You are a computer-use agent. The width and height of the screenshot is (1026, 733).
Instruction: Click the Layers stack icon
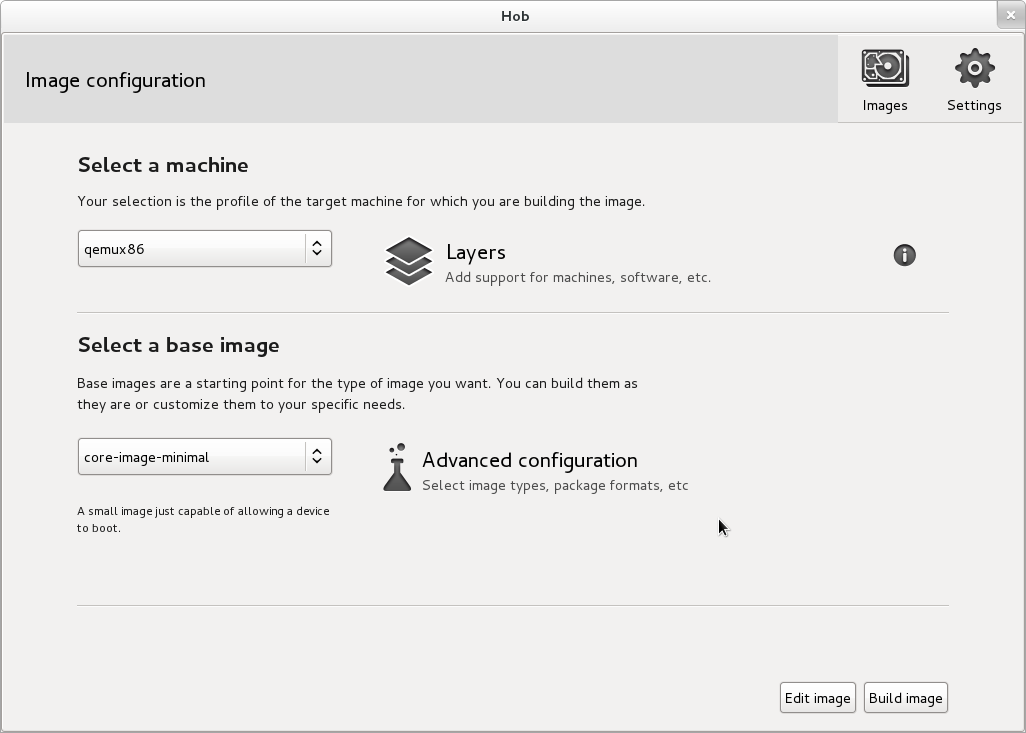pos(409,261)
